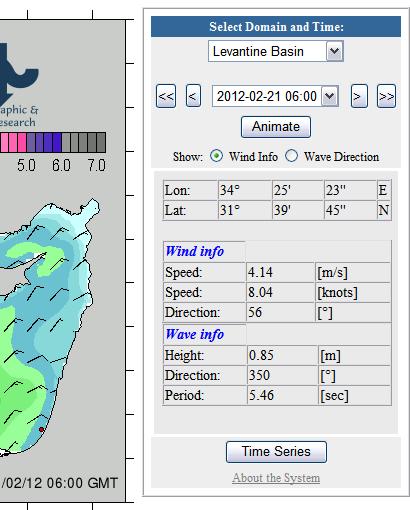Click the latitude degrees field showing 31°
The image size is (410, 510).
click(x=245, y=210)
